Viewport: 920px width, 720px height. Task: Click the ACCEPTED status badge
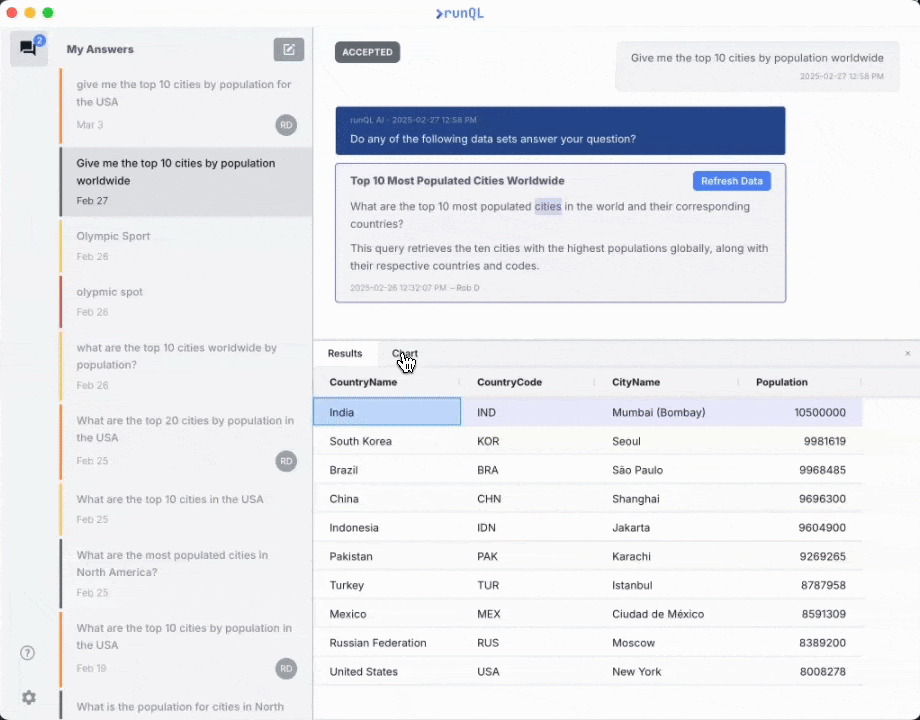point(367,52)
